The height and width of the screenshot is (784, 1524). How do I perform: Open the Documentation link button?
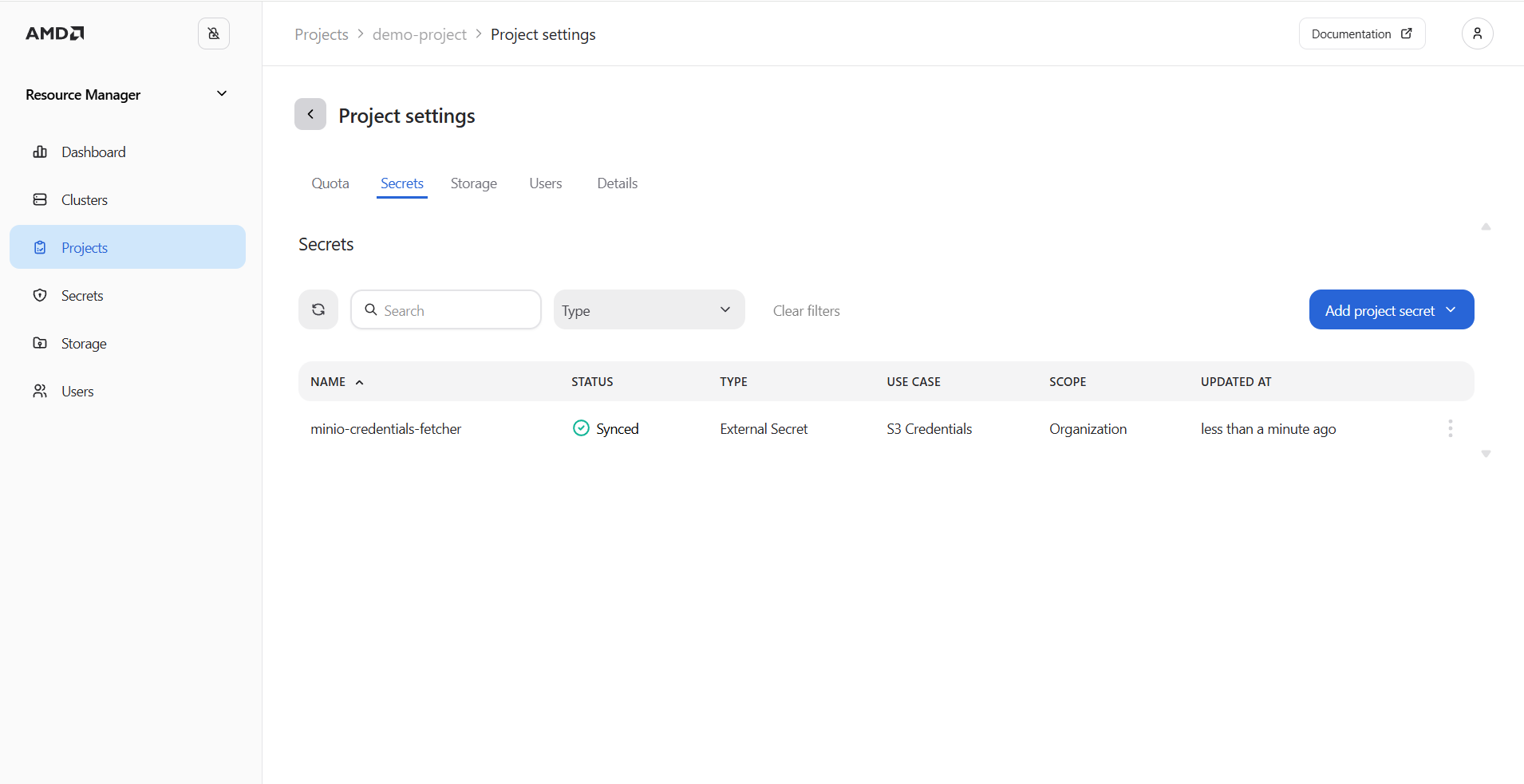coord(1362,33)
